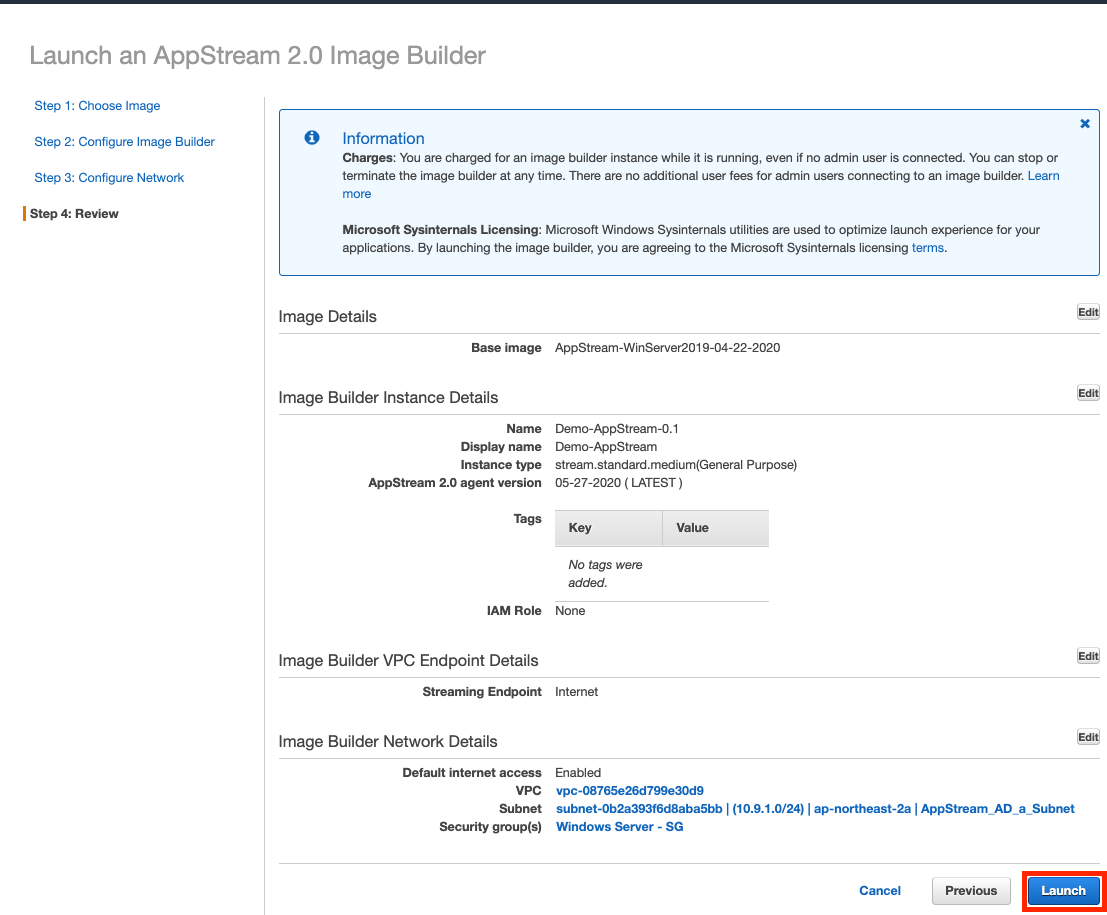Screen dimensions: 1107x915
Task: Open the Sysinternals licensing terms link
Action: (928, 248)
